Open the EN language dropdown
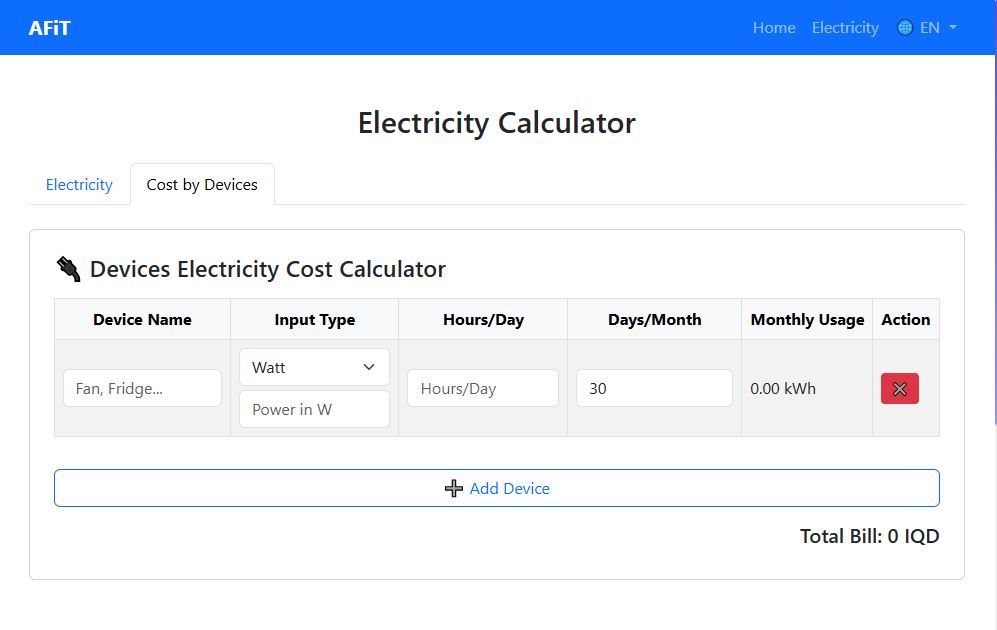Screen dimensions: 997x630 pyautogui.click(x=930, y=27)
